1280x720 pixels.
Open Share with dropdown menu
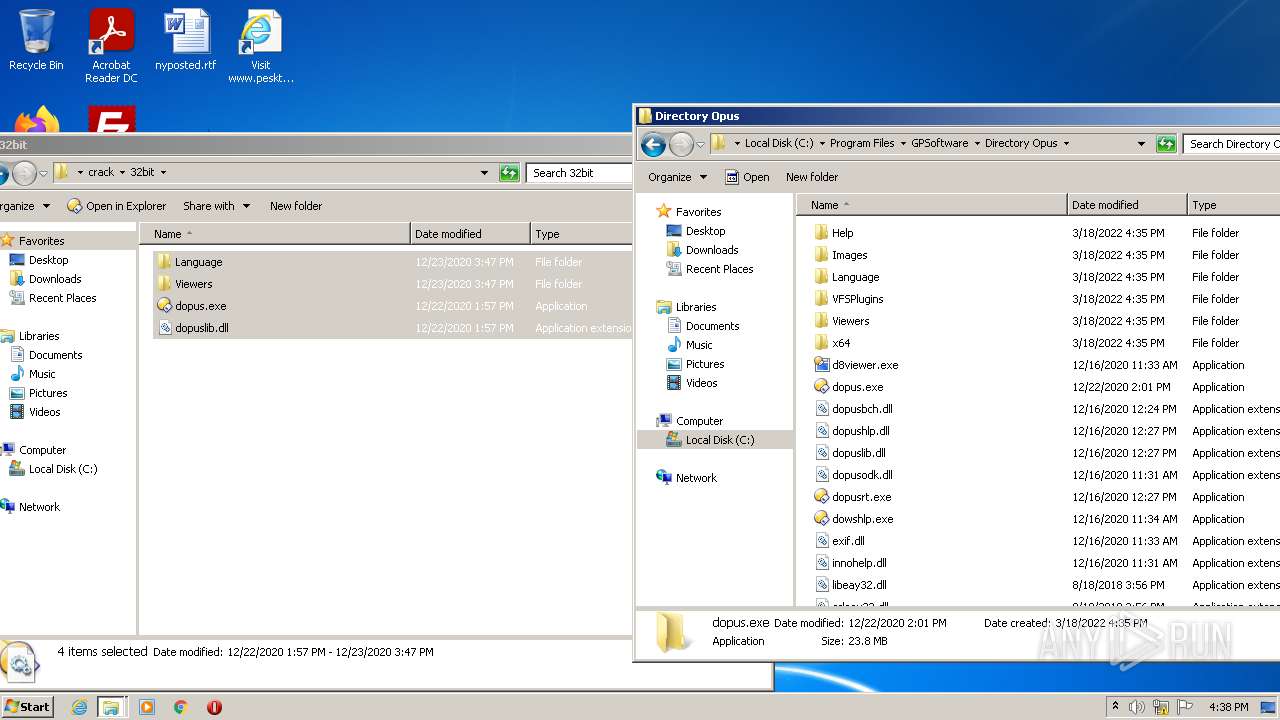point(216,206)
